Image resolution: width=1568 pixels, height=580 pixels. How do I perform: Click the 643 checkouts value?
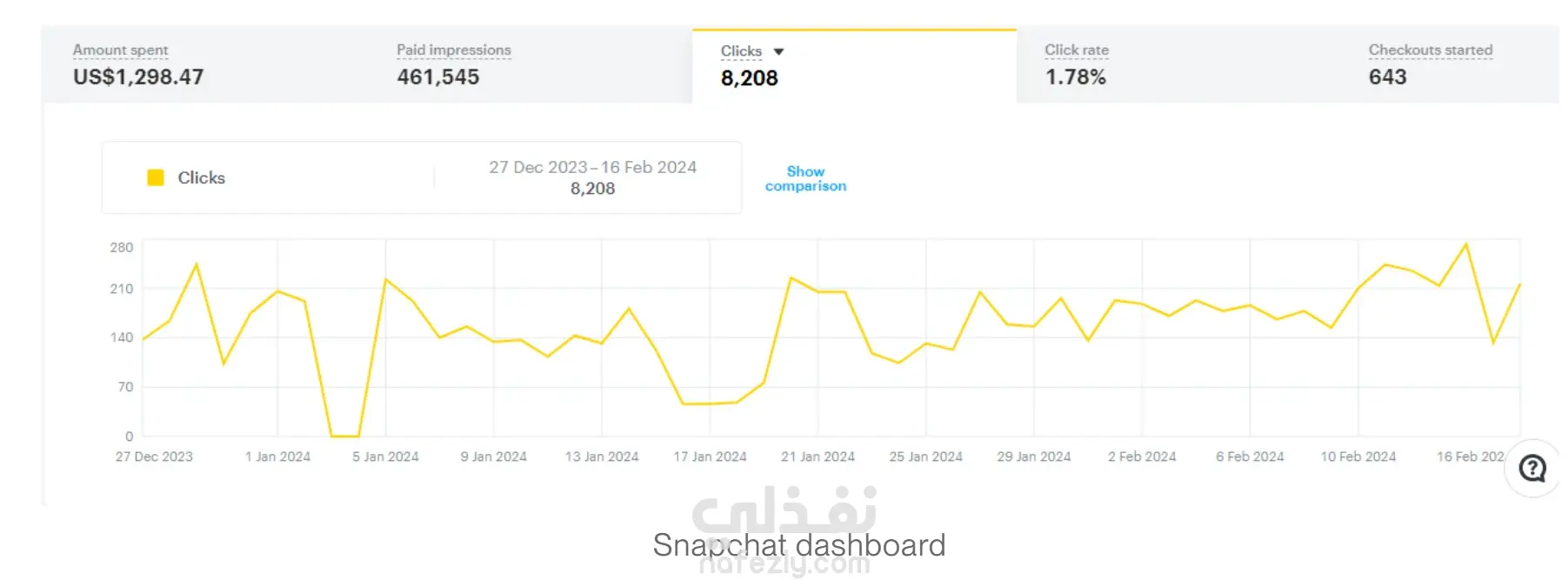pyautogui.click(x=1387, y=77)
